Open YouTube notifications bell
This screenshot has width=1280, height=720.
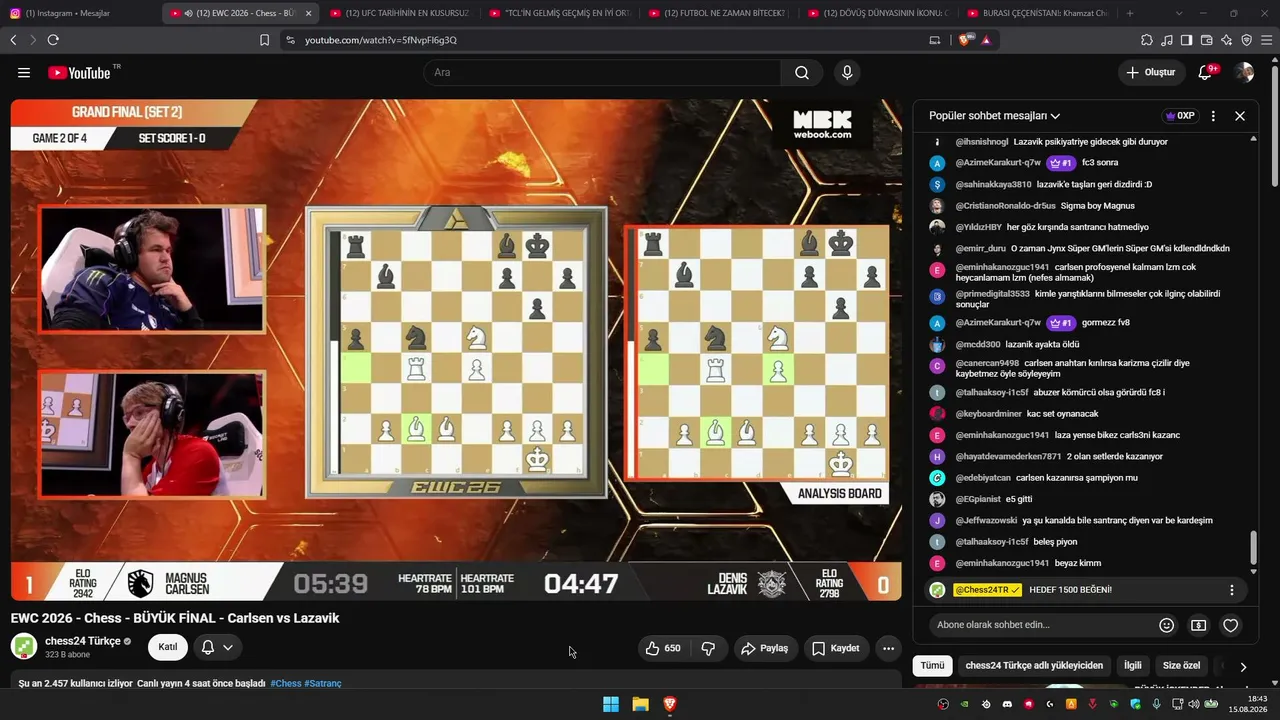(x=1206, y=73)
